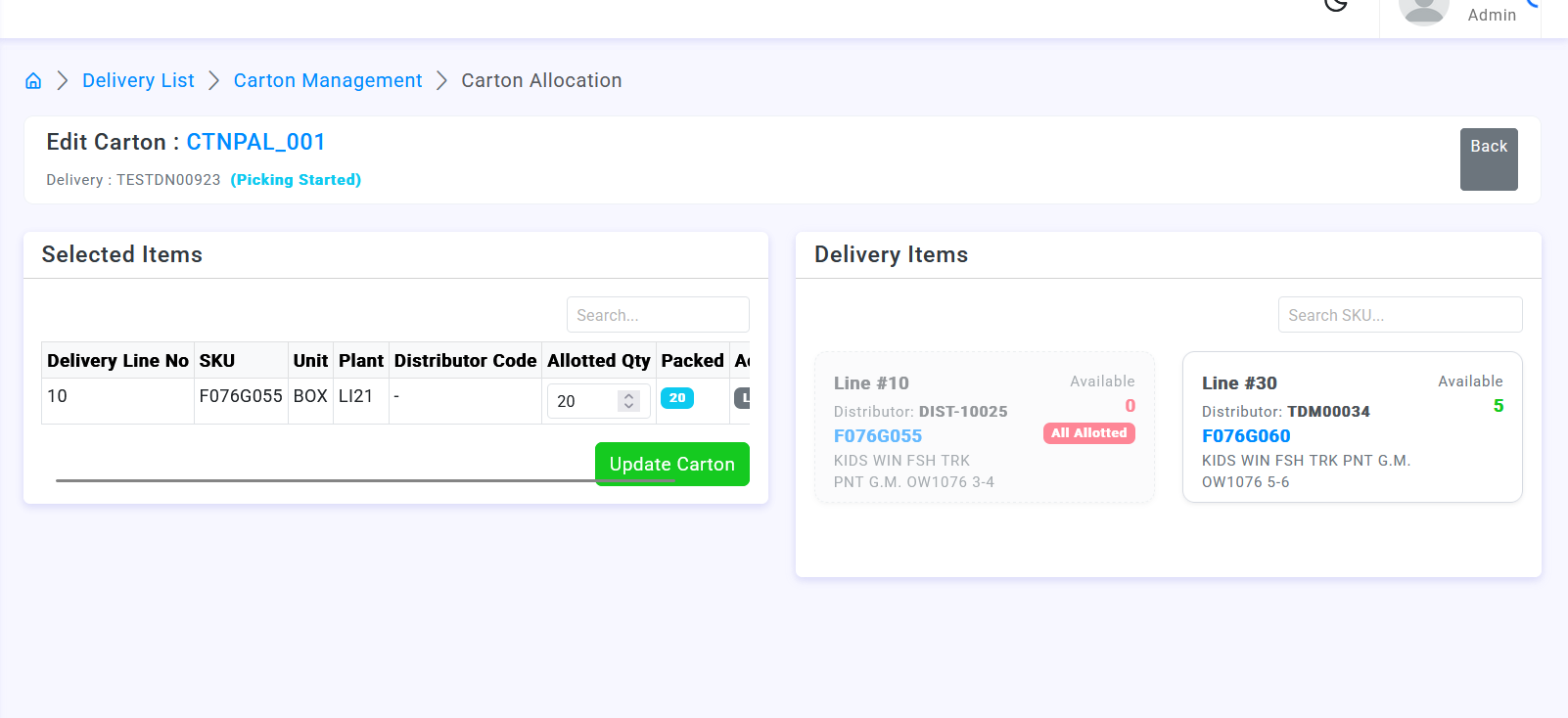
Task: Click the Back button
Action: pyautogui.click(x=1489, y=159)
